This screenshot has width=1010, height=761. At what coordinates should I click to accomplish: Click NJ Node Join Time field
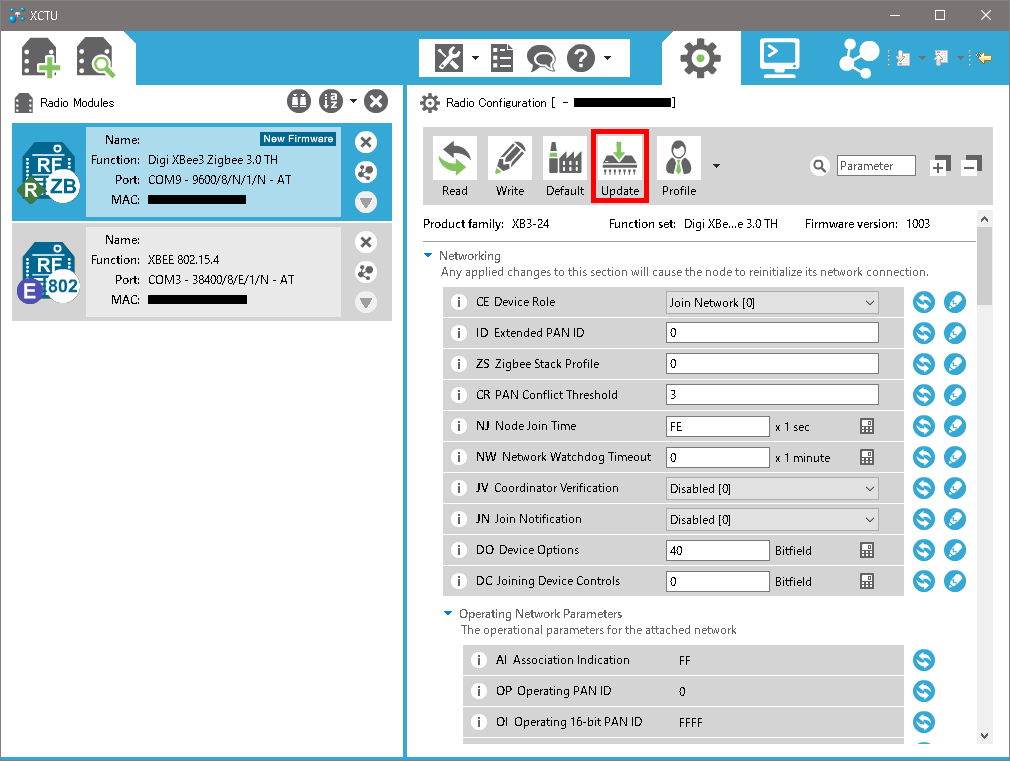(x=718, y=426)
